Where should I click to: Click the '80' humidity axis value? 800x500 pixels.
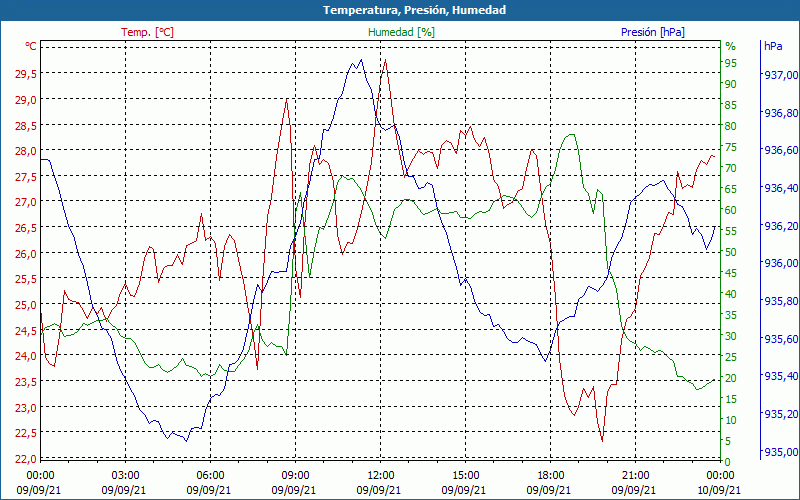click(731, 126)
